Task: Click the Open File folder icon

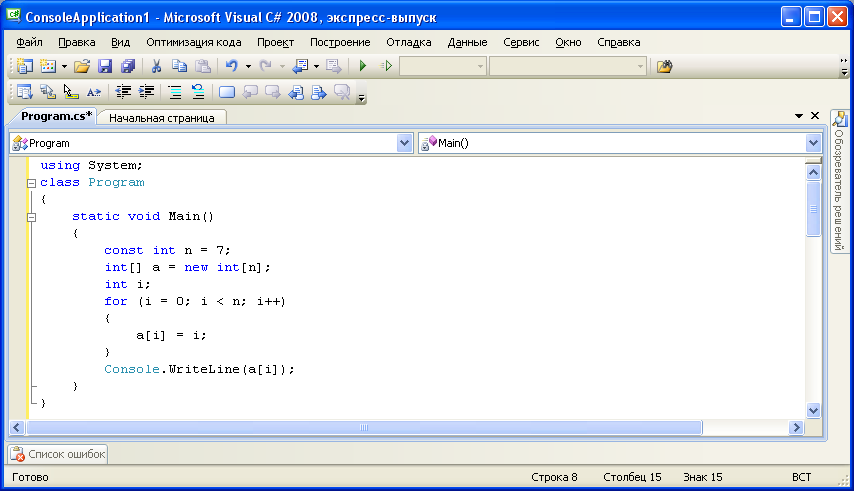Action: pos(82,66)
